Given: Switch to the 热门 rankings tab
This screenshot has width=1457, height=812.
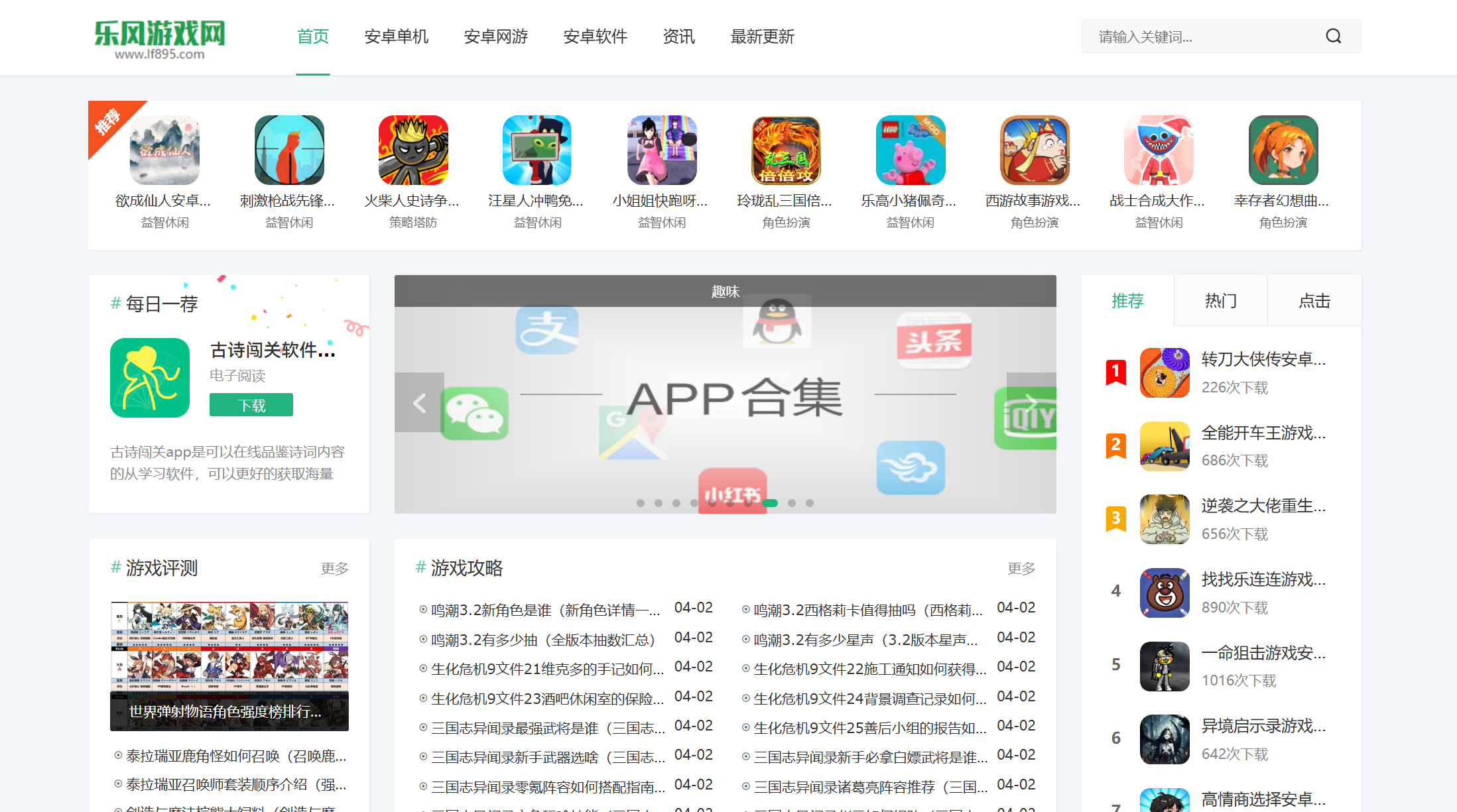Looking at the screenshot, I should tap(1220, 300).
